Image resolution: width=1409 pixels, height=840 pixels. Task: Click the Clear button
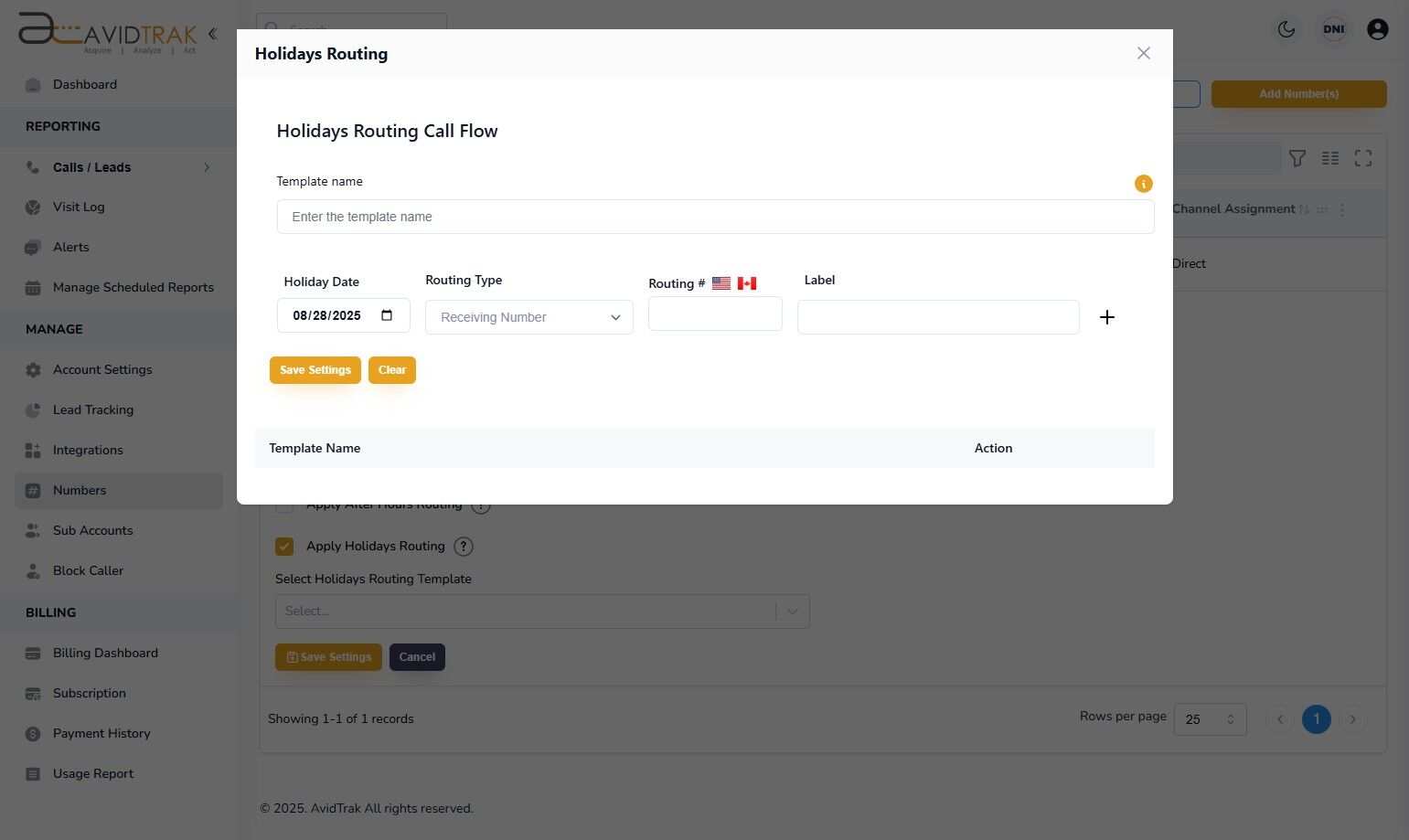[x=391, y=369]
